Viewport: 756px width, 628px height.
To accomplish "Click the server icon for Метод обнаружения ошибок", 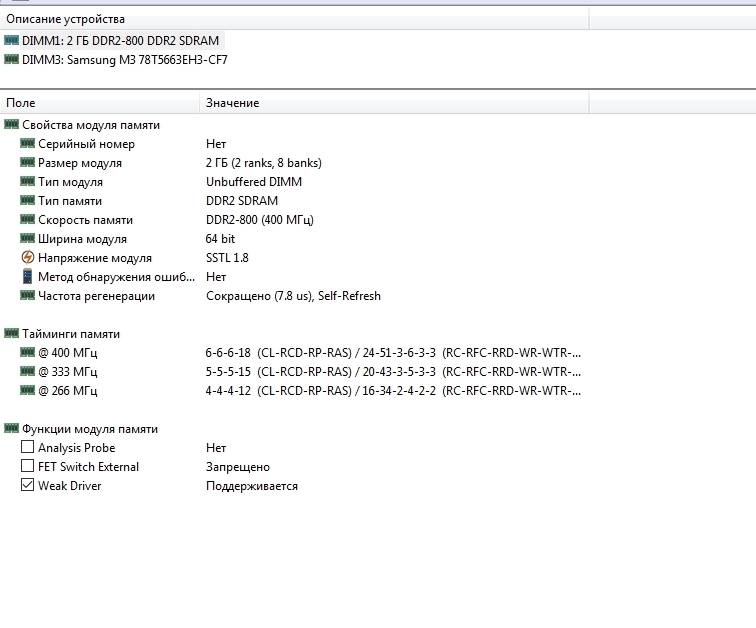I will pyautogui.click(x=27, y=276).
